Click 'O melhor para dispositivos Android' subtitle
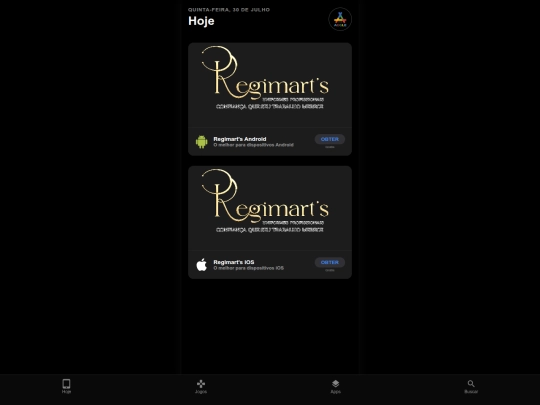Image resolution: width=540 pixels, height=405 pixels. [x=253, y=145]
